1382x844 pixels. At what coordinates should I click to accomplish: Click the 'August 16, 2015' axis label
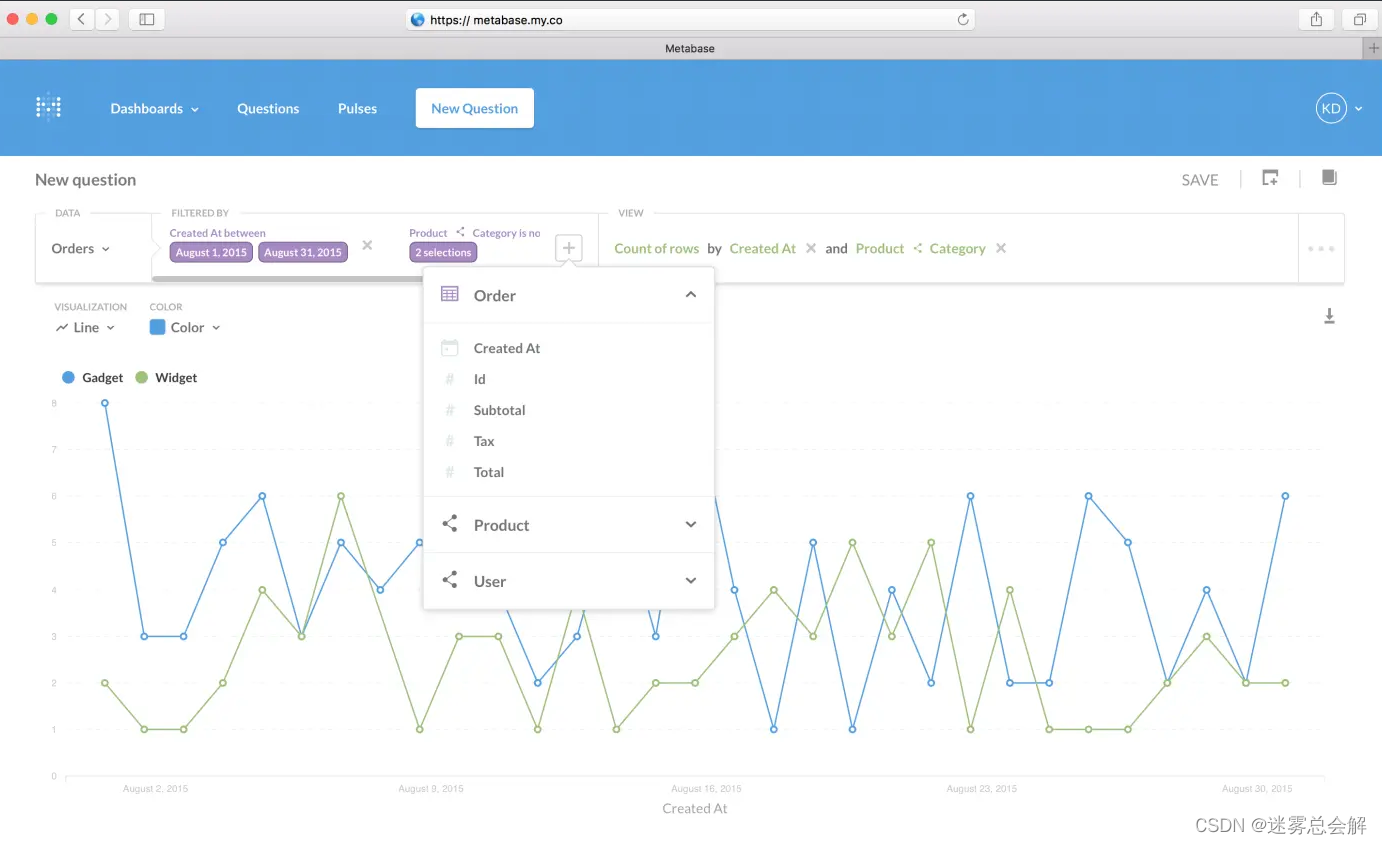706,789
